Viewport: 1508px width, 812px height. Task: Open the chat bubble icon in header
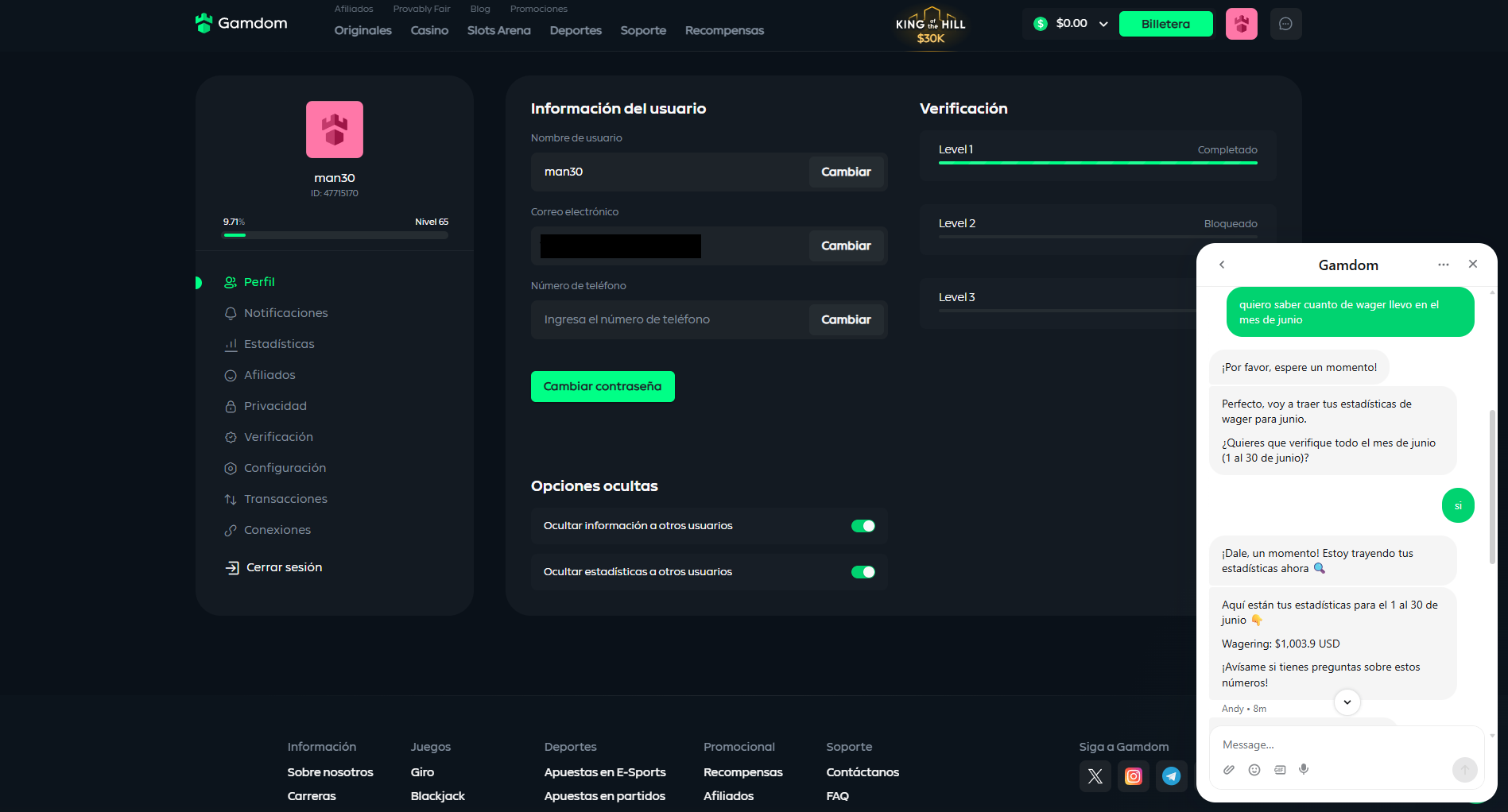click(1285, 24)
